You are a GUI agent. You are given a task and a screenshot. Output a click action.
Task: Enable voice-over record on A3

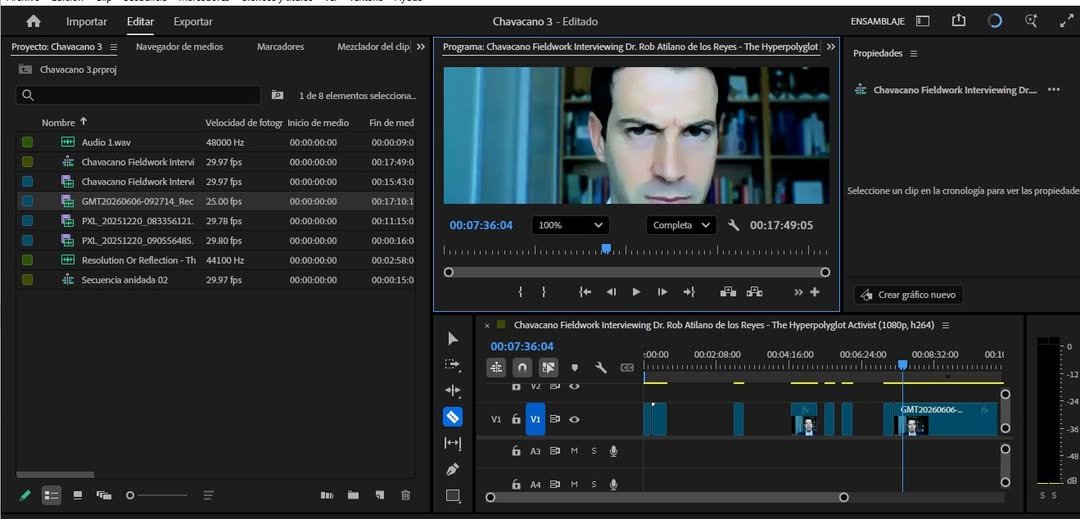pyautogui.click(x=613, y=451)
